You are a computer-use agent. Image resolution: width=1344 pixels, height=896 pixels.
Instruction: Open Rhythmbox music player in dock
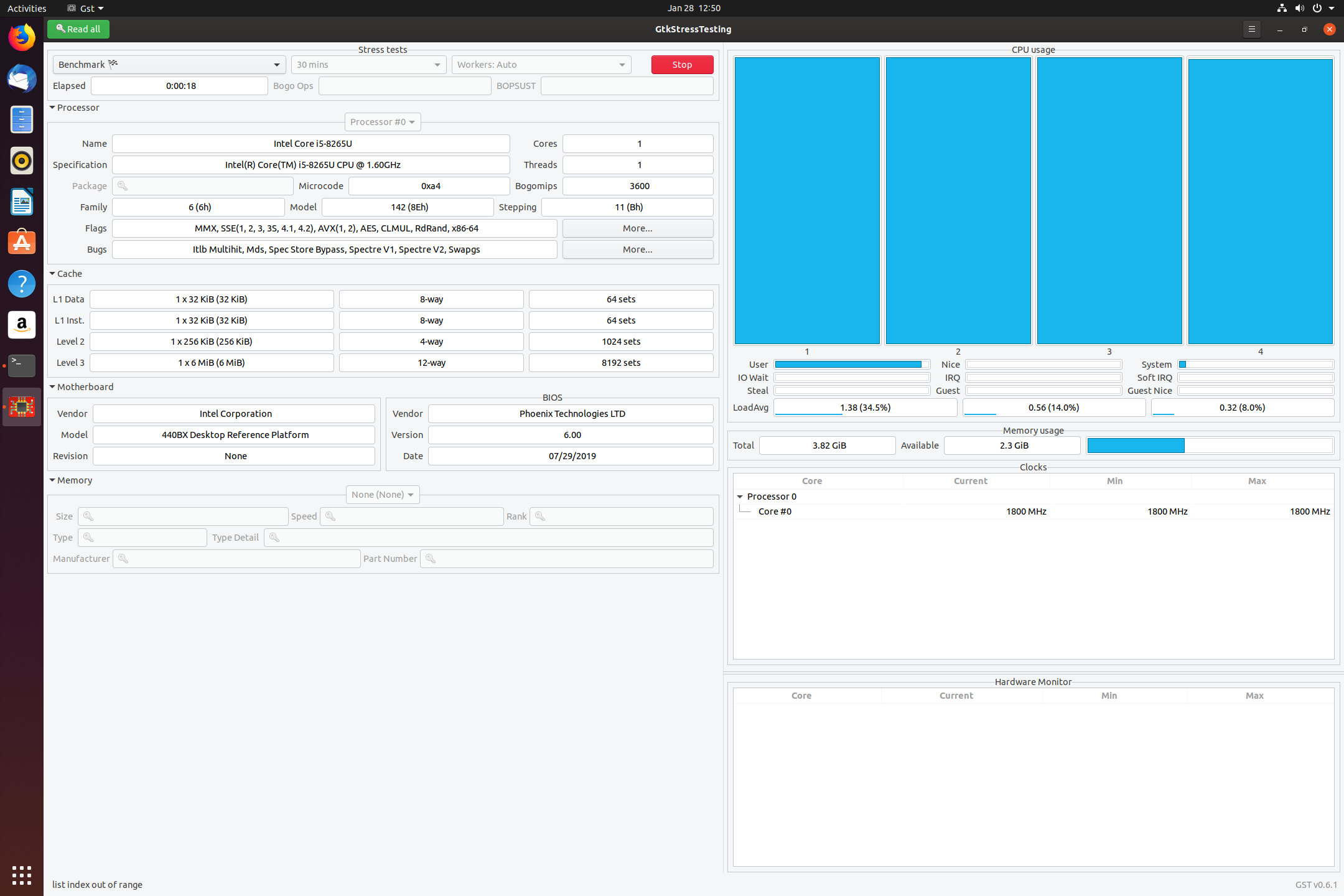point(22,161)
